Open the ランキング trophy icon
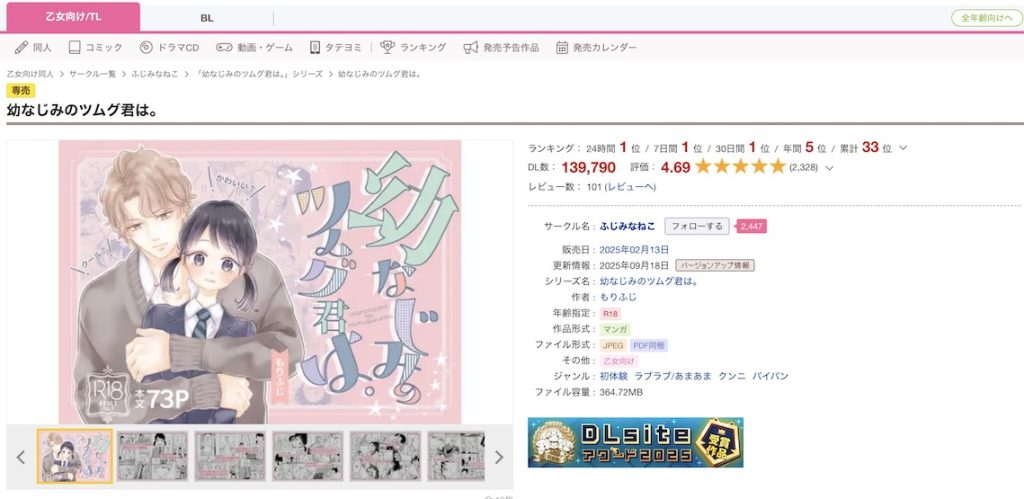The height and width of the screenshot is (499, 1024). pos(387,47)
